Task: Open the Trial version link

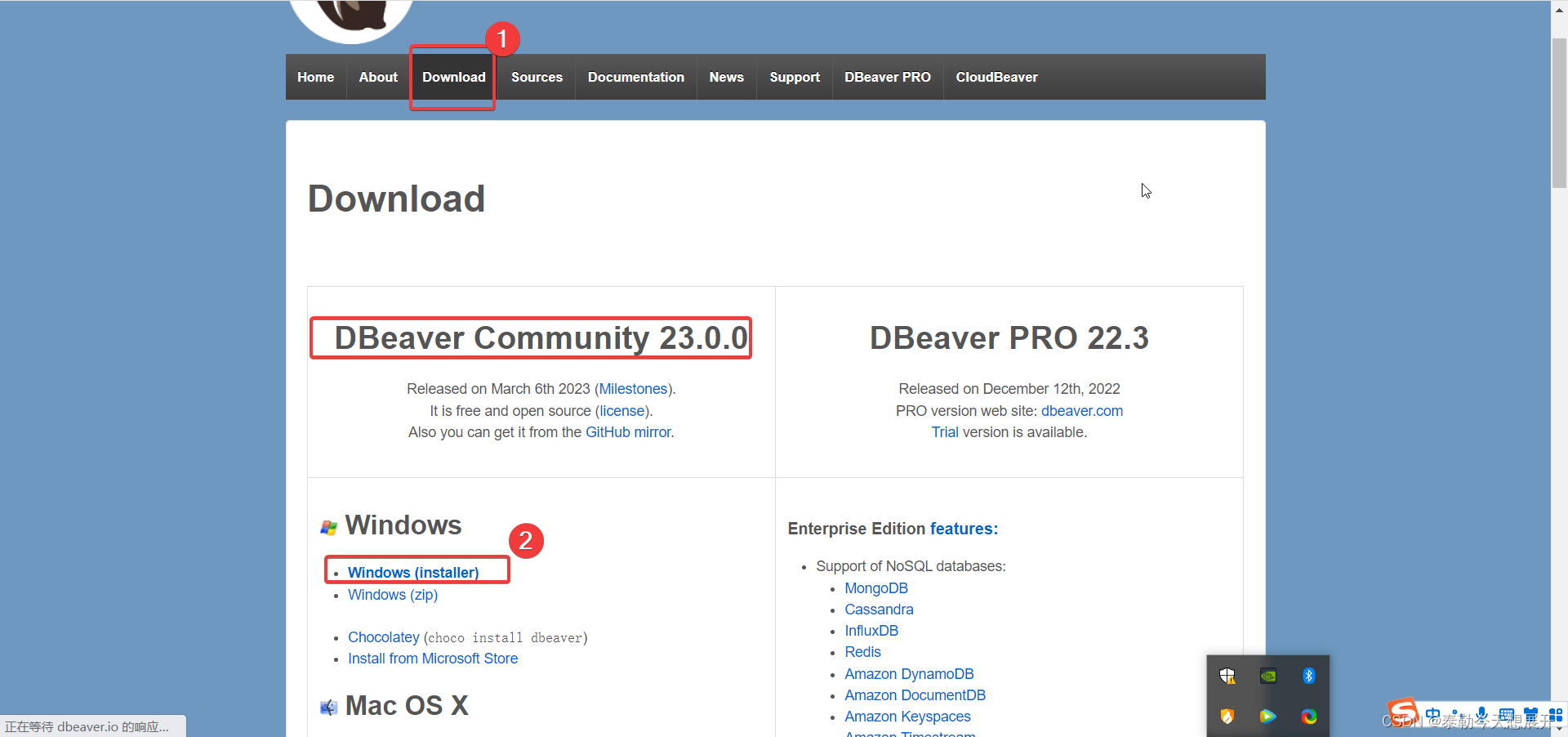Action: point(945,432)
